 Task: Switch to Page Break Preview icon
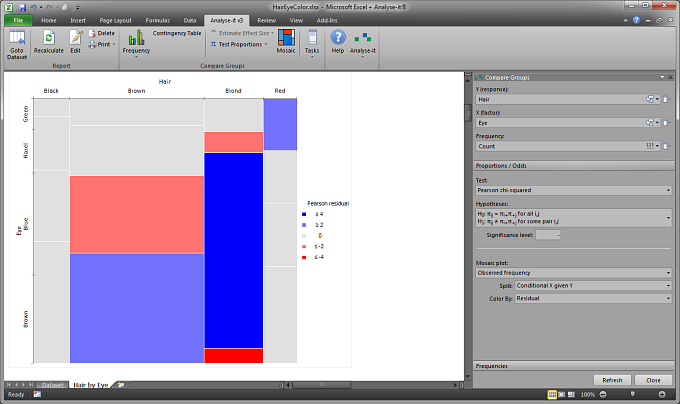[571, 394]
